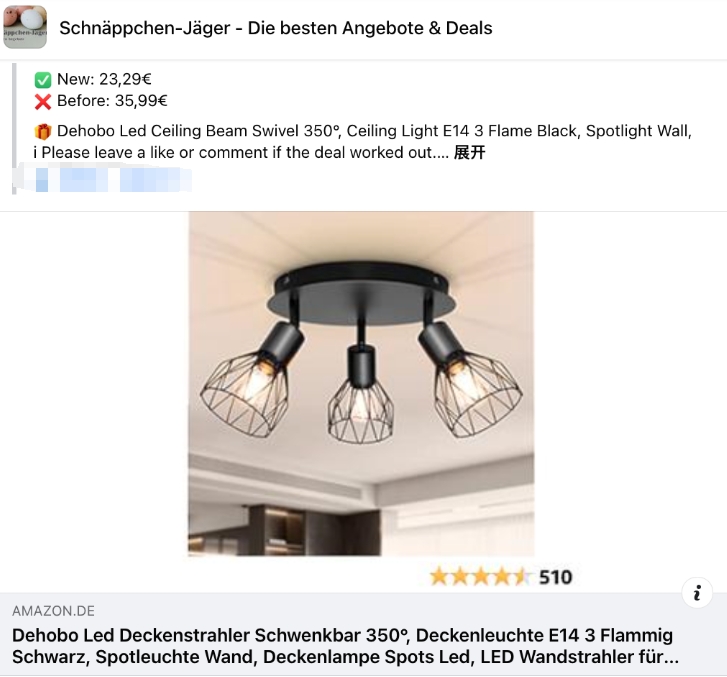Click the red cross emoji
Screen dimensions: 727x677
coord(43,102)
